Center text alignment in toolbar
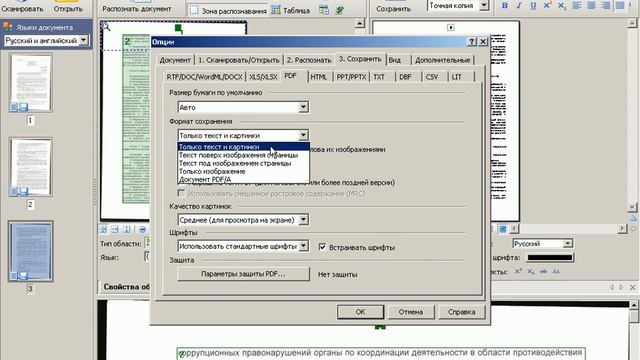Viewport: 640px width, 360px height. (x=591, y=5)
